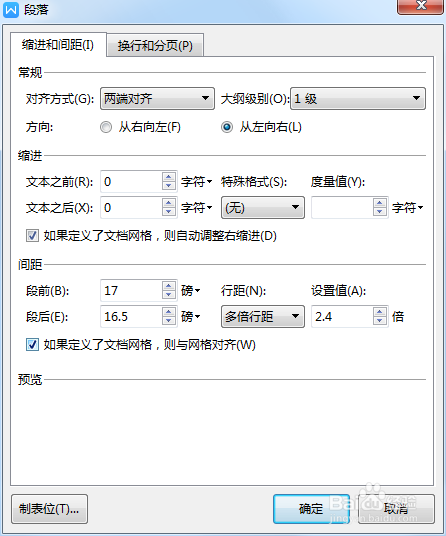446x536 pixels.
Task: Increase 文本之后 value with up arrow
Action: pyautogui.click(x=169, y=203)
